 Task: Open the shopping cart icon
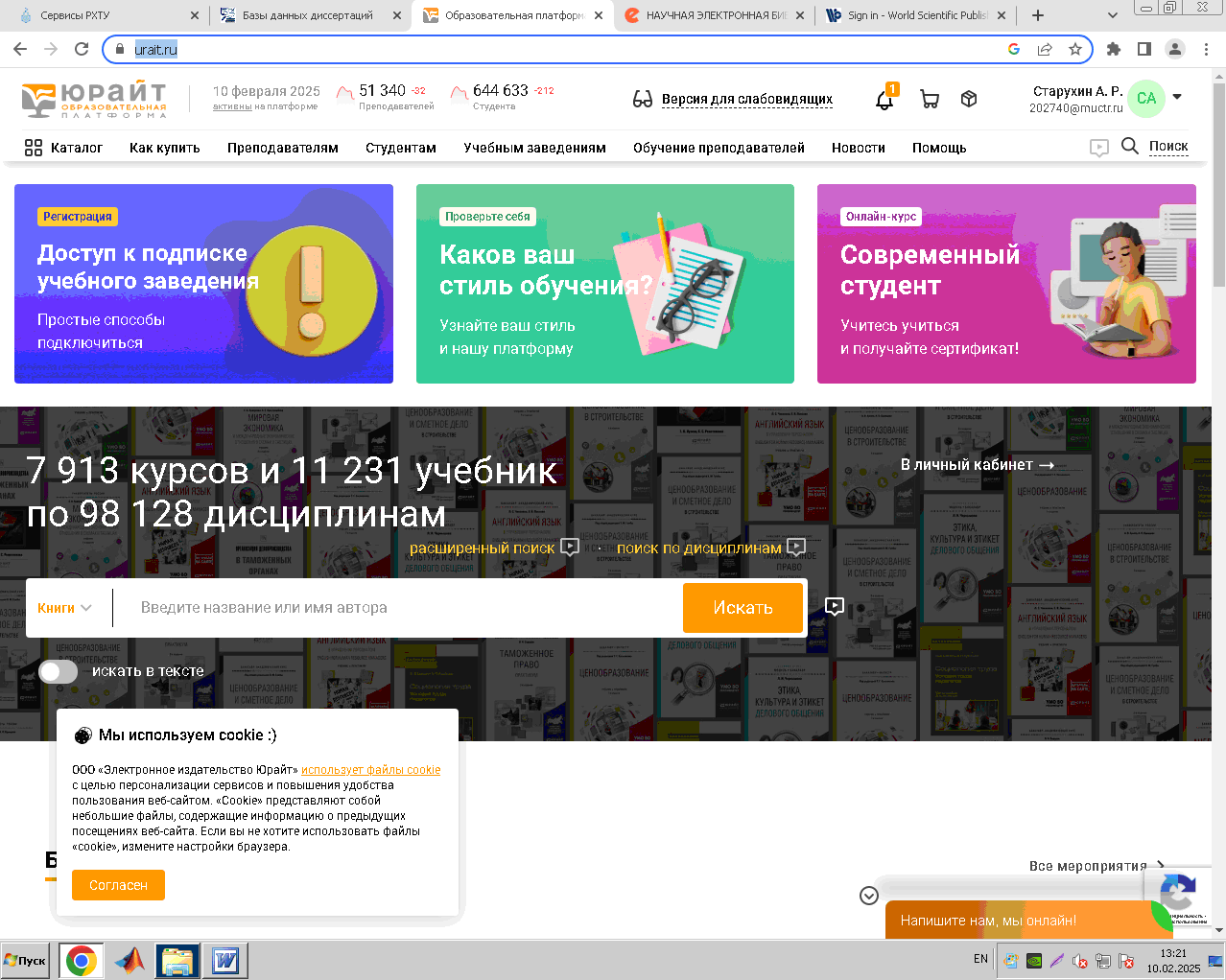coord(929,99)
